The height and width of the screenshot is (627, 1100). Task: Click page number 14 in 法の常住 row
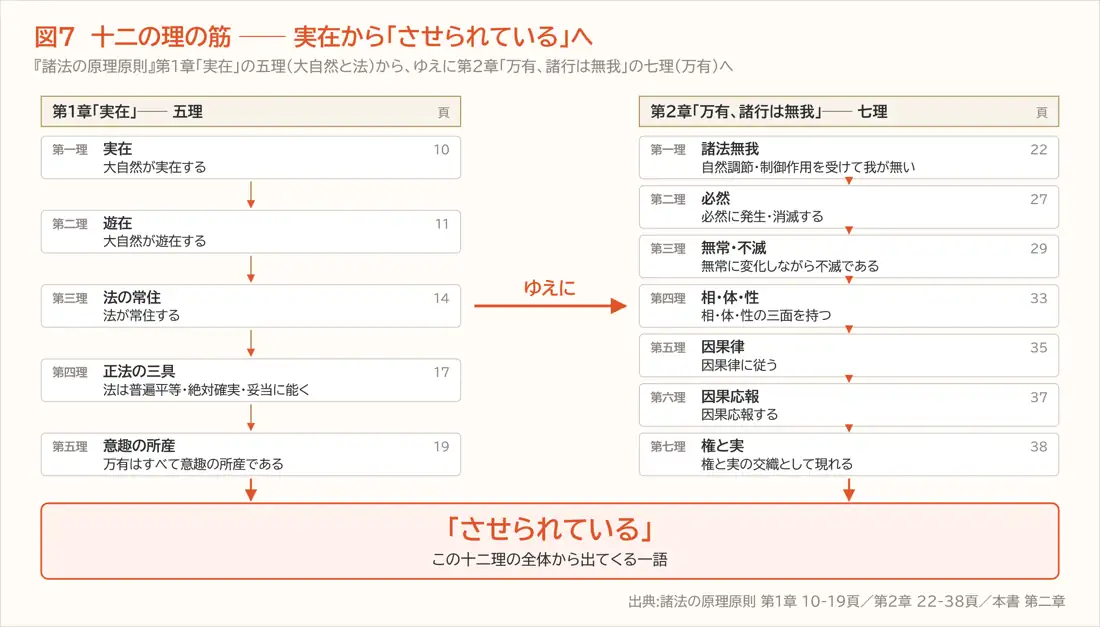(x=441, y=298)
